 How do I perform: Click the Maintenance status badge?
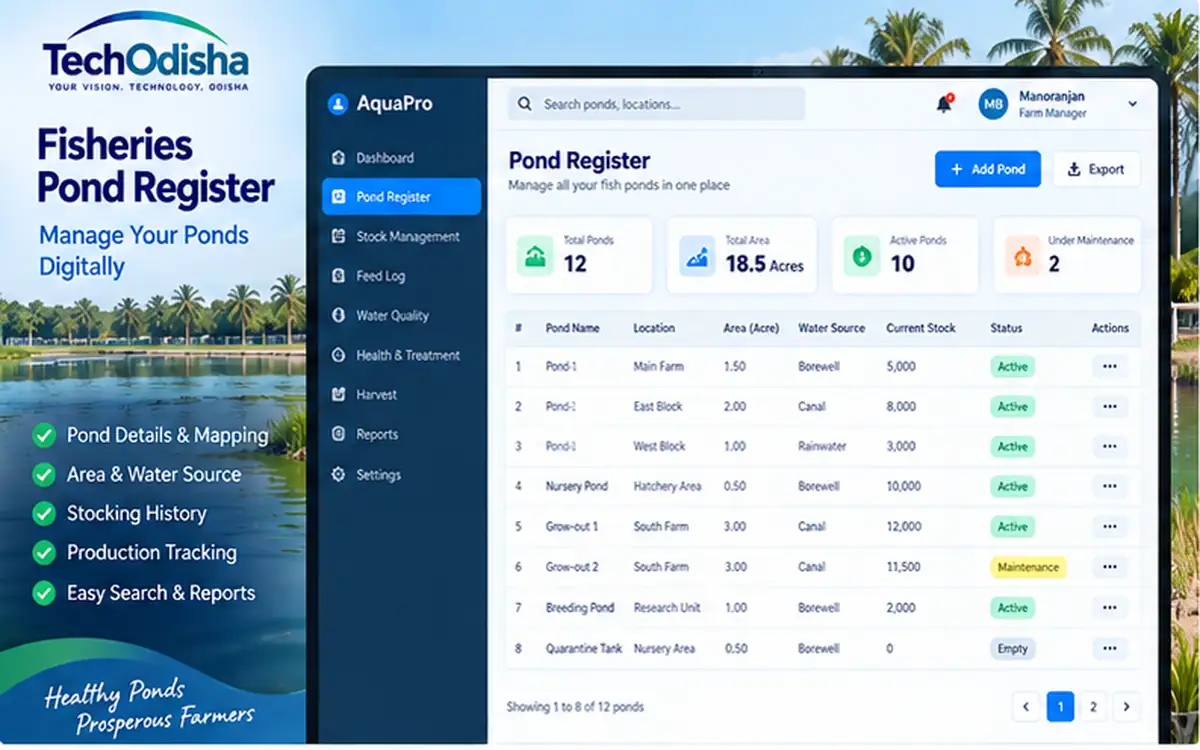pos(1028,567)
